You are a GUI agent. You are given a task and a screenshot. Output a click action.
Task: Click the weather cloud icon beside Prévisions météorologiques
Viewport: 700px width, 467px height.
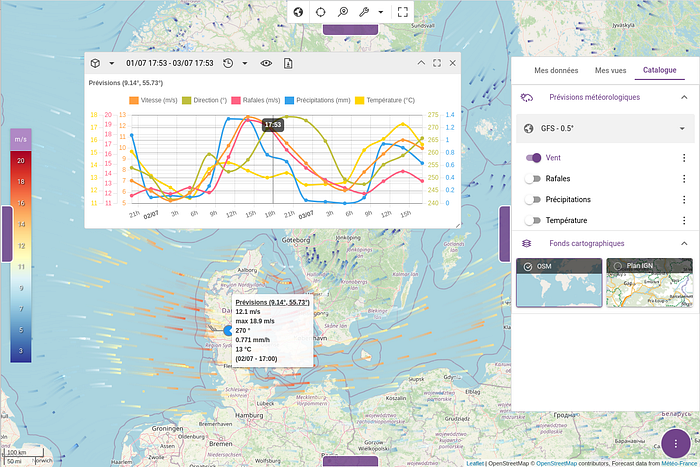pos(527,97)
